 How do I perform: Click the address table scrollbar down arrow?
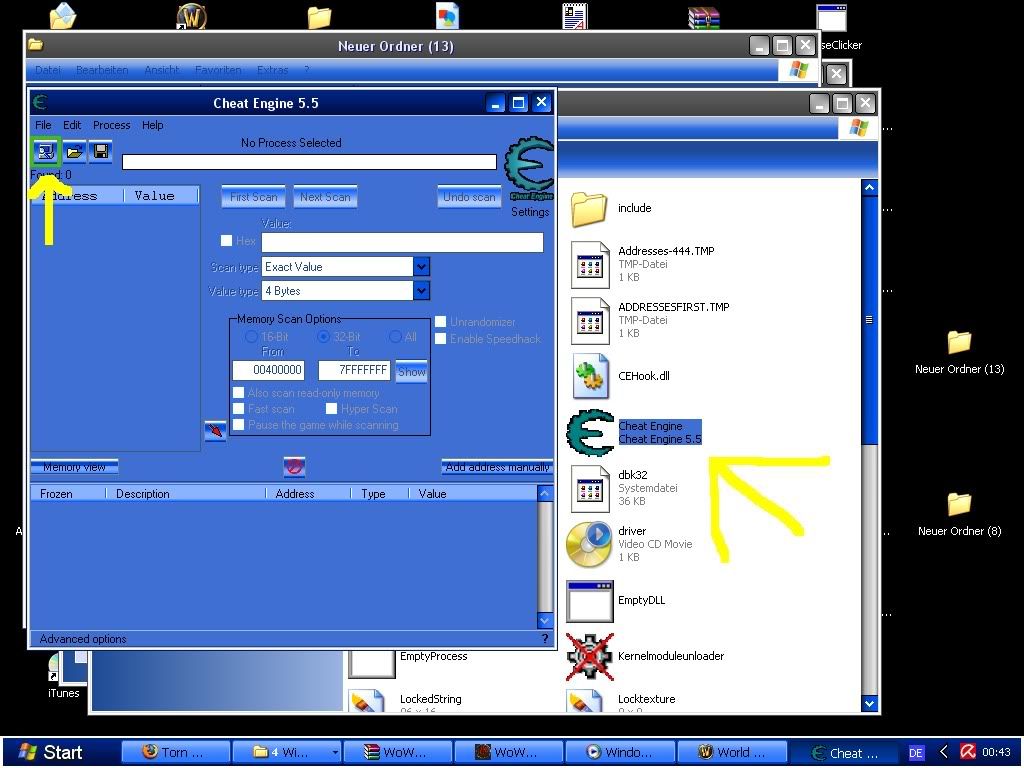(545, 620)
